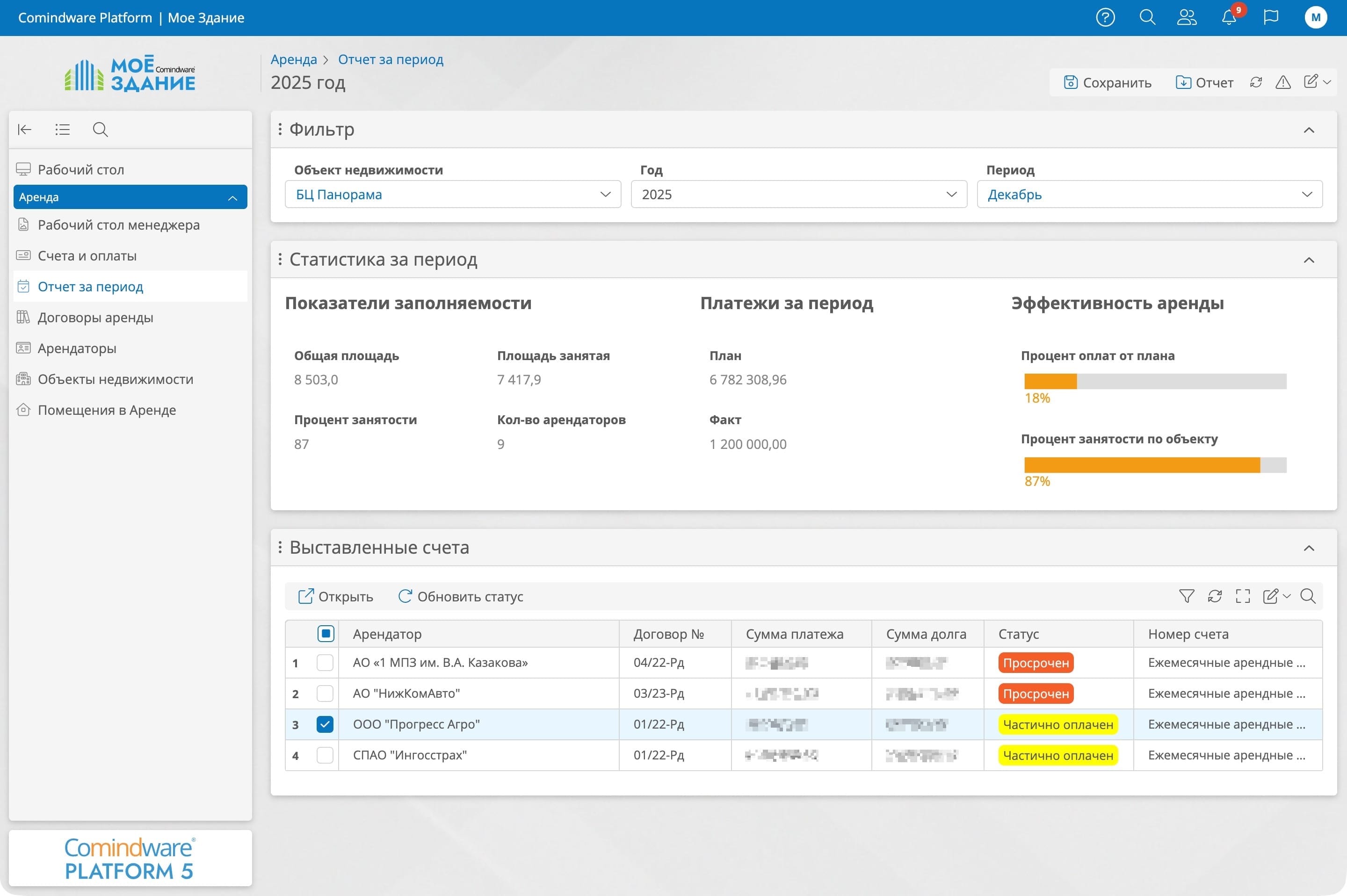
Task: Open Договоры аренды in sidebar
Action: (x=95, y=318)
